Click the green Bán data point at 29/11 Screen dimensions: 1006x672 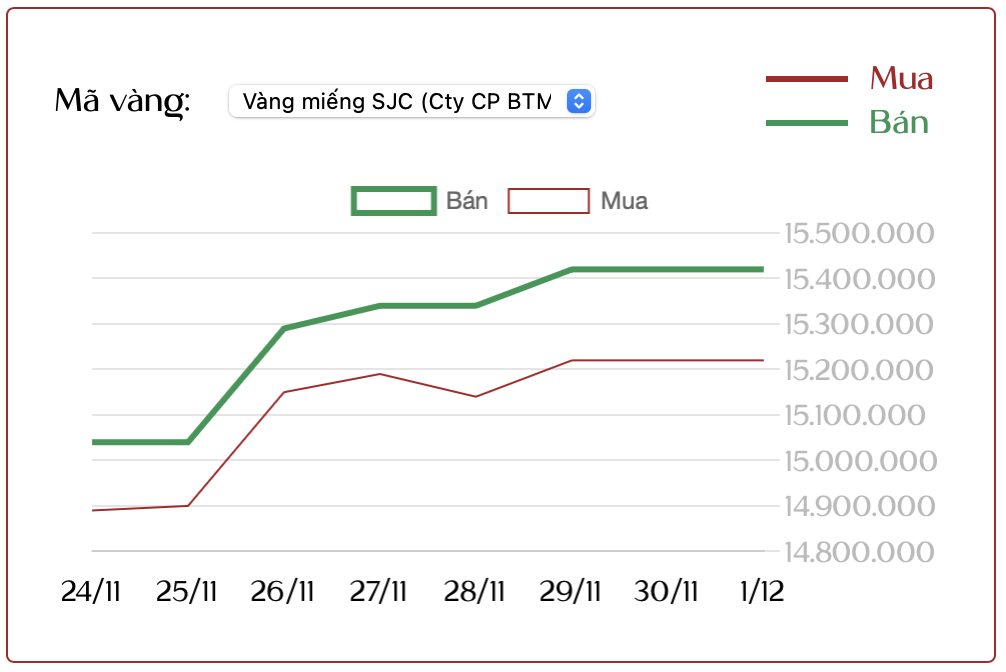(x=571, y=268)
